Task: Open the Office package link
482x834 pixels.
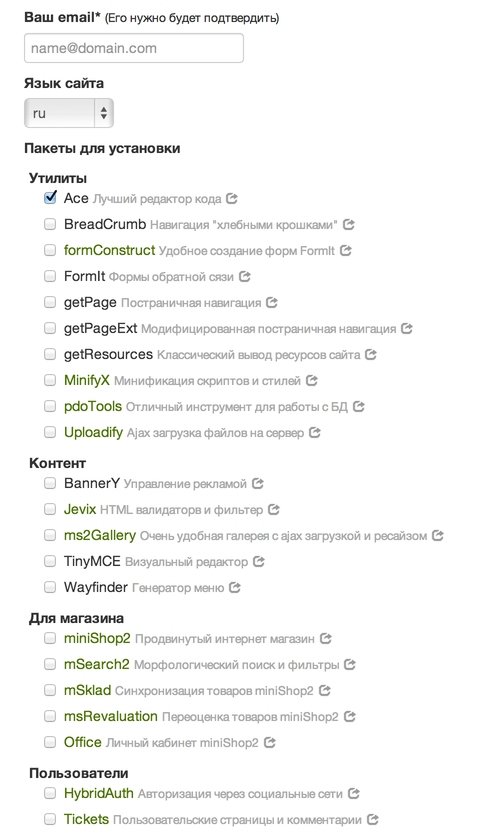Action: 82,742
